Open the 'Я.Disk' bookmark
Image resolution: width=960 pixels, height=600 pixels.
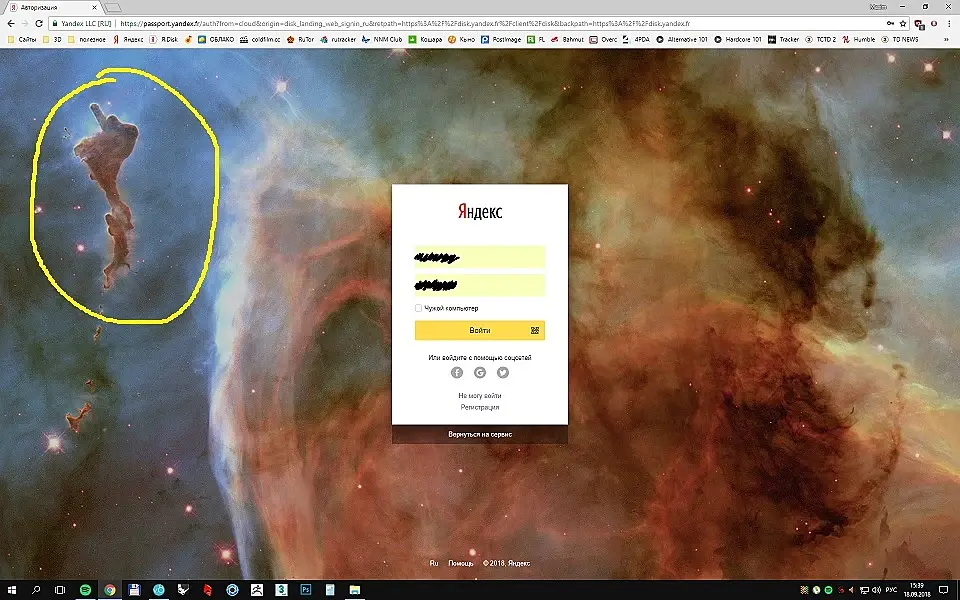tap(163, 39)
